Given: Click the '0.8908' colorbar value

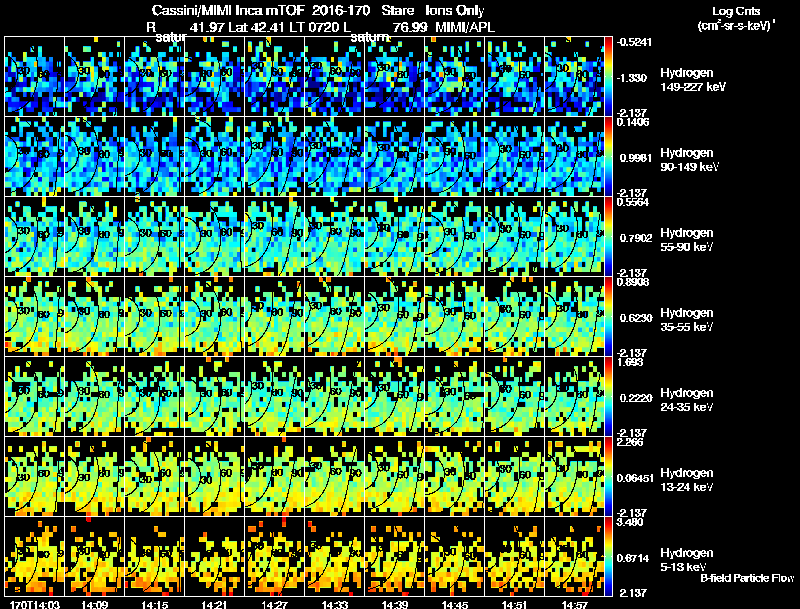Looking at the screenshot, I should point(633,282).
